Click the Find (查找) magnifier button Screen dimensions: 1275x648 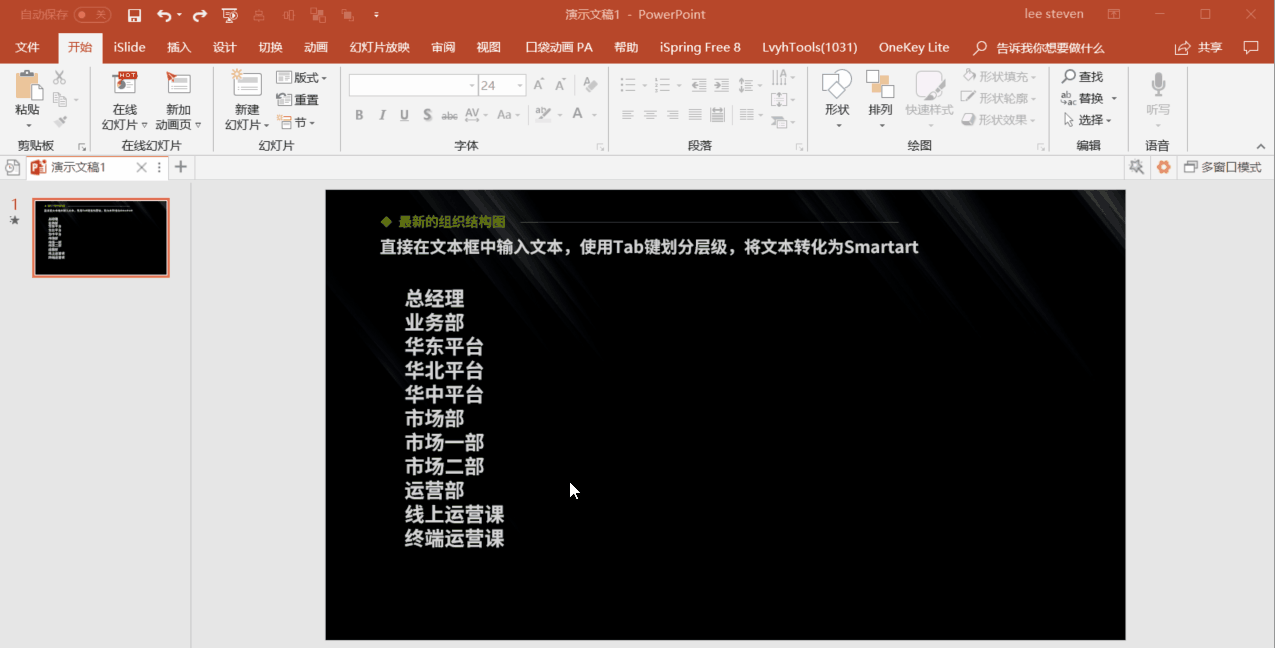pyautogui.click(x=1083, y=77)
